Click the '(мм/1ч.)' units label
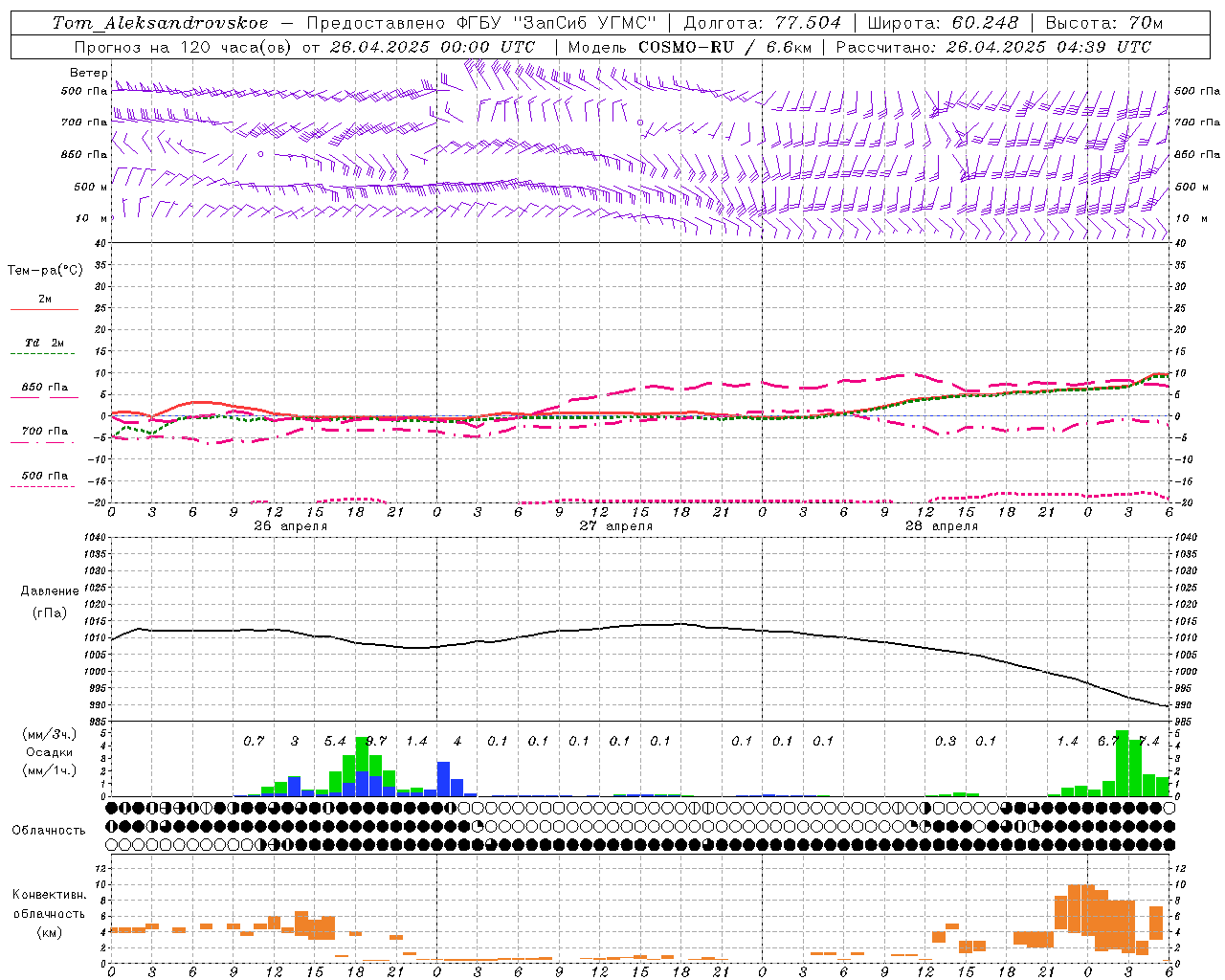 (49, 770)
